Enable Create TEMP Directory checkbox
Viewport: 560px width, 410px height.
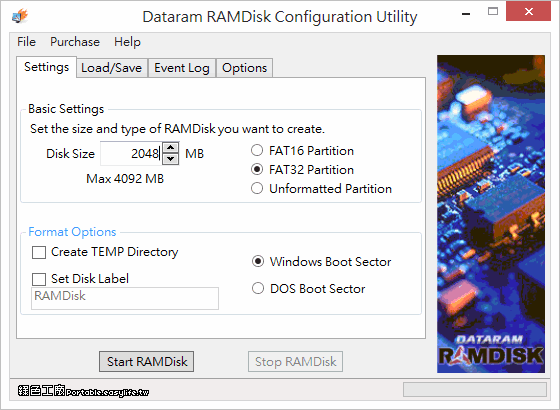[x=105, y=252]
